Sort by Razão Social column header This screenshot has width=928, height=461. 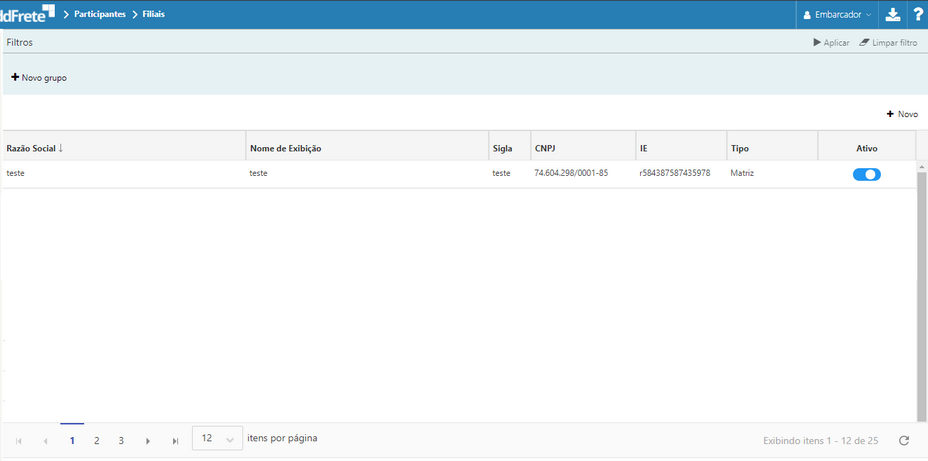click(x=34, y=148)
